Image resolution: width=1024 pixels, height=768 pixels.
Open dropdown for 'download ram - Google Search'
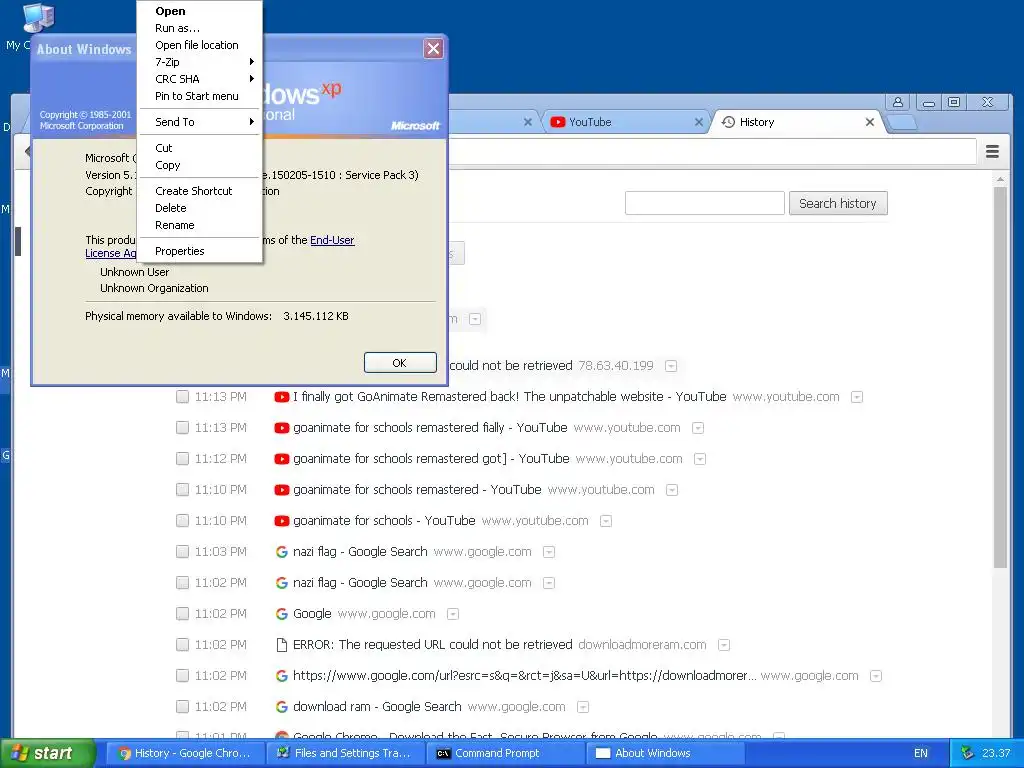[583, 707]
